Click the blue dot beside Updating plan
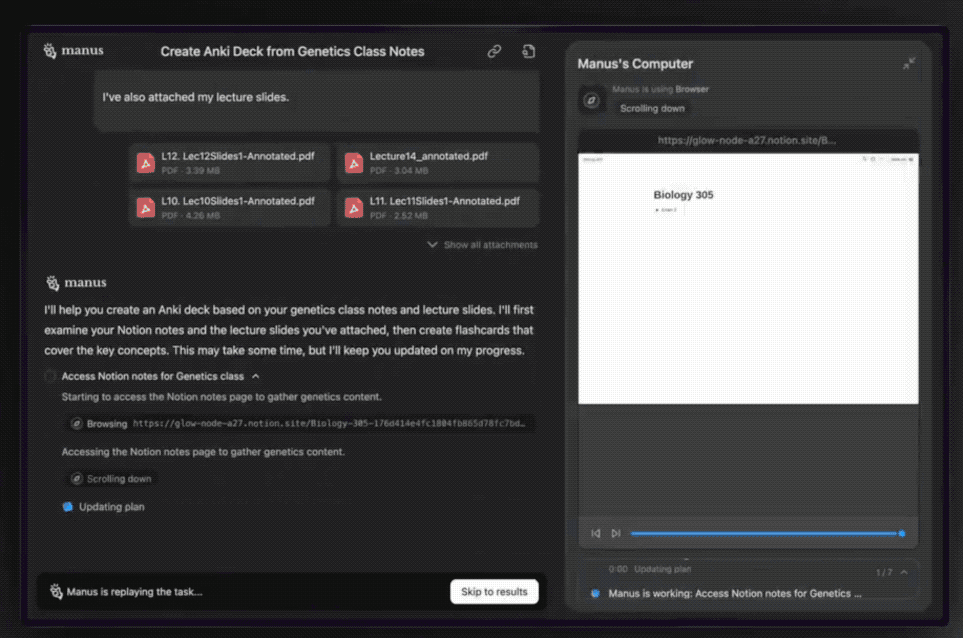This screenshot has width=963, height=638. (x=68, y=507)
